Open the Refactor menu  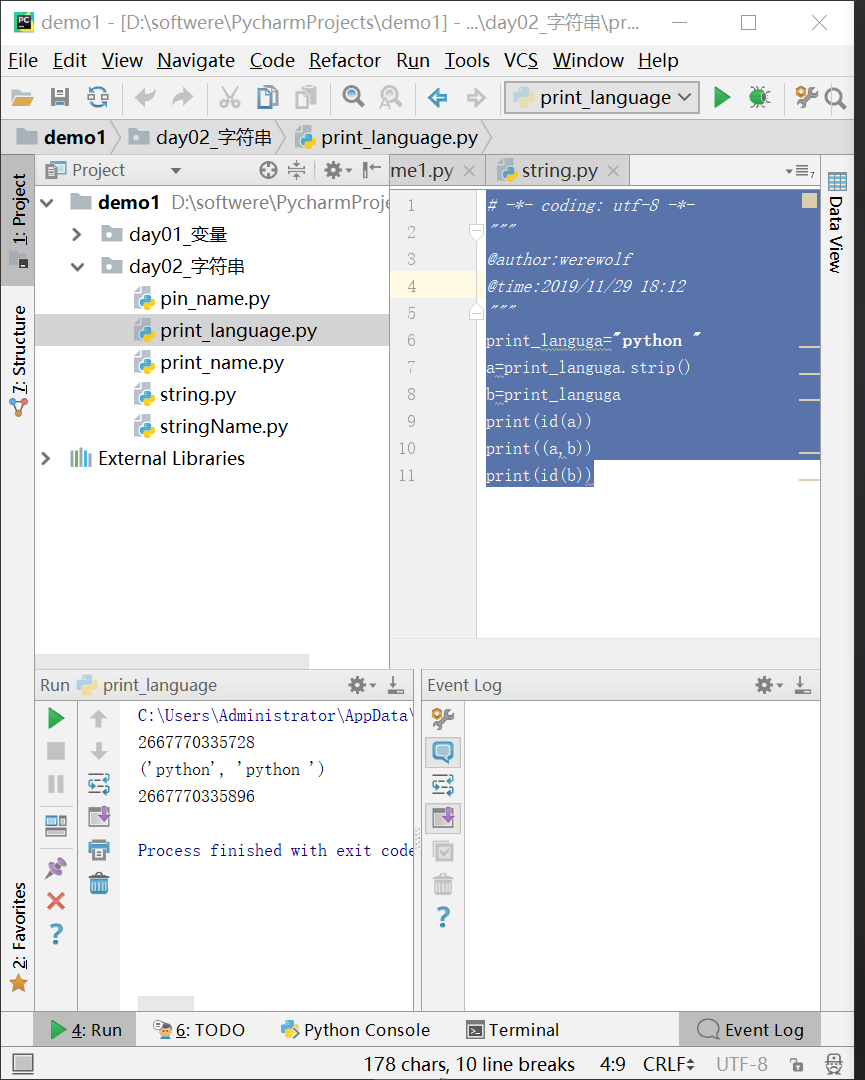click(344, 61)
